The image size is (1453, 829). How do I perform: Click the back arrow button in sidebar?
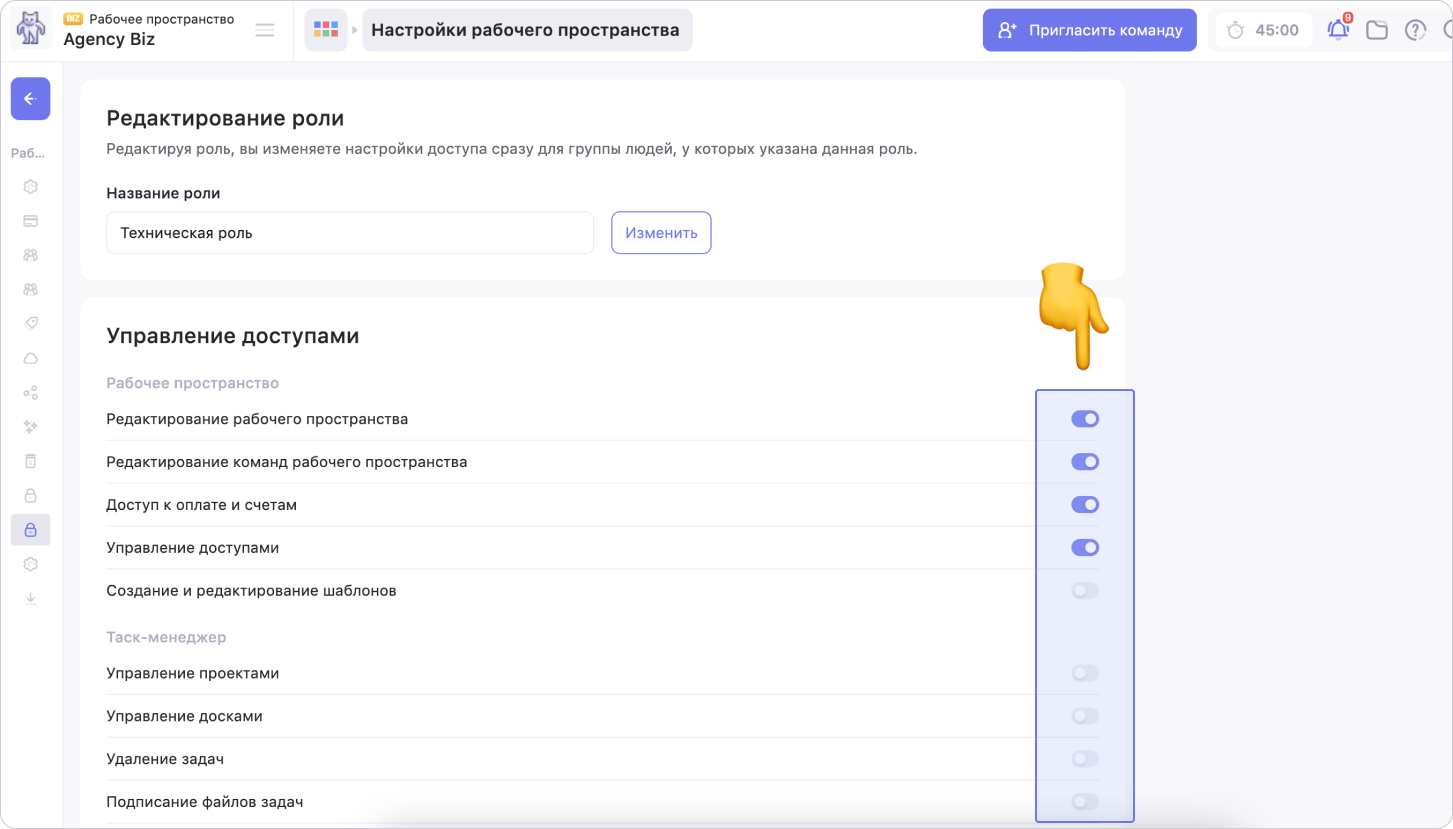(30, 99)
